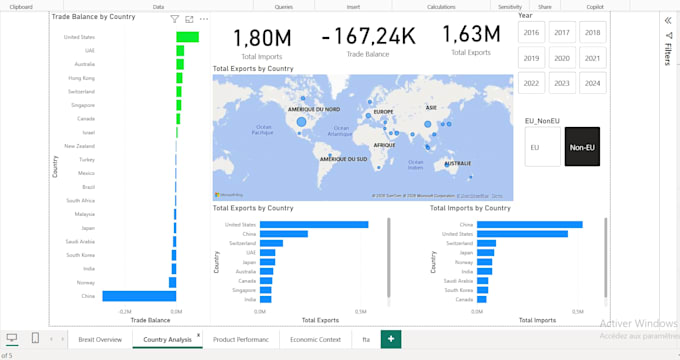Screen dimensions: 680x360
Task: Open the Product Performance page tab
Action: 241,340
